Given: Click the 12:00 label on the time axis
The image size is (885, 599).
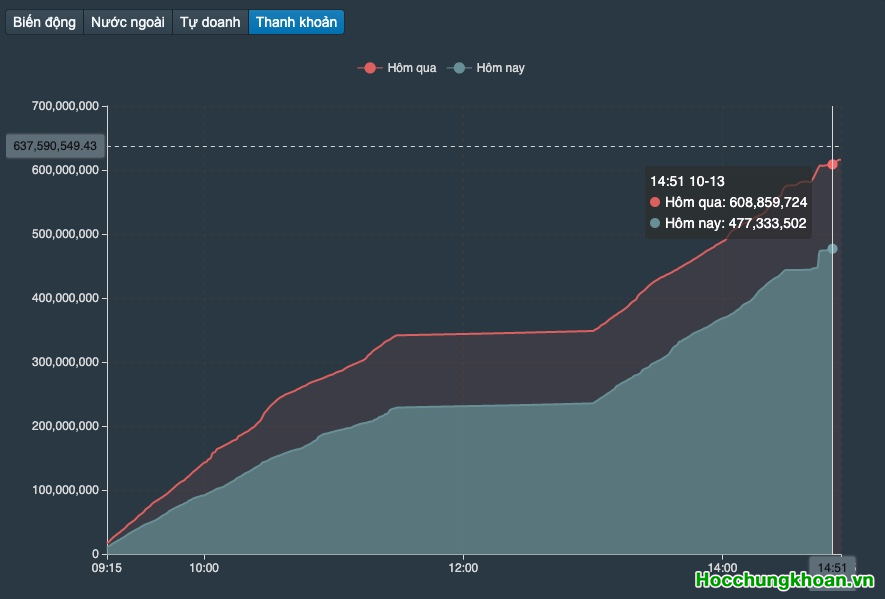Looking at the screenshot, I should point(463,568).
